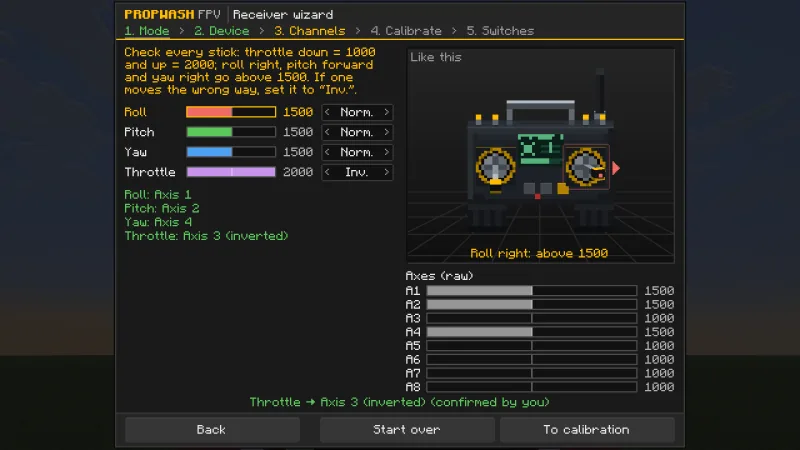Click the 'Roll: Axis 1' mapping text
The width and height of the screenshot is (800, 450).
point(158,194)
